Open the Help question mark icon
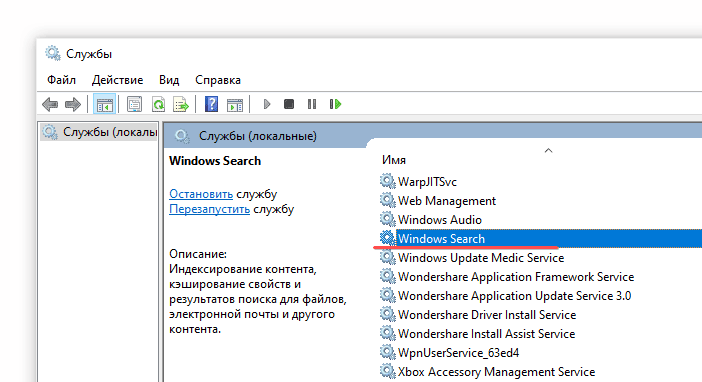This screenshot has width=702, height=382. (x=211, y=104)
